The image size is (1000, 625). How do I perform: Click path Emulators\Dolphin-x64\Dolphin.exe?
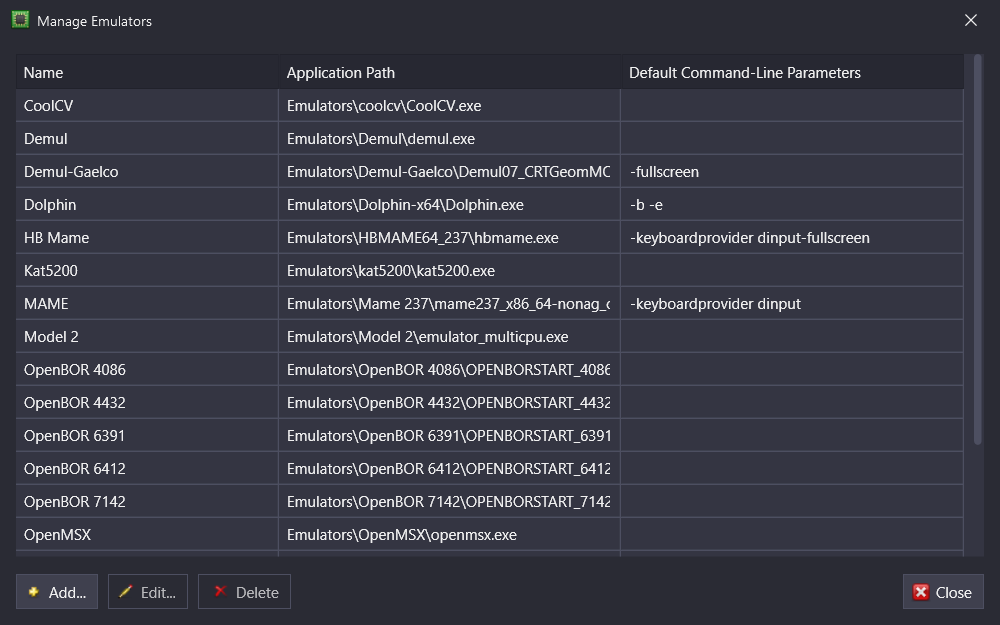pos(405,205)
